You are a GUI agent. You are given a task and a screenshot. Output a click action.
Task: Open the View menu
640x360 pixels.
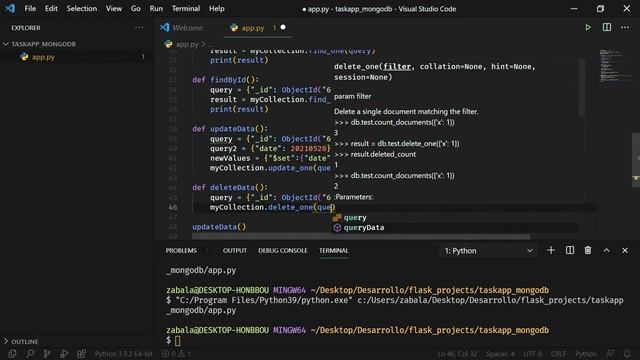click(x=113, y=8)
